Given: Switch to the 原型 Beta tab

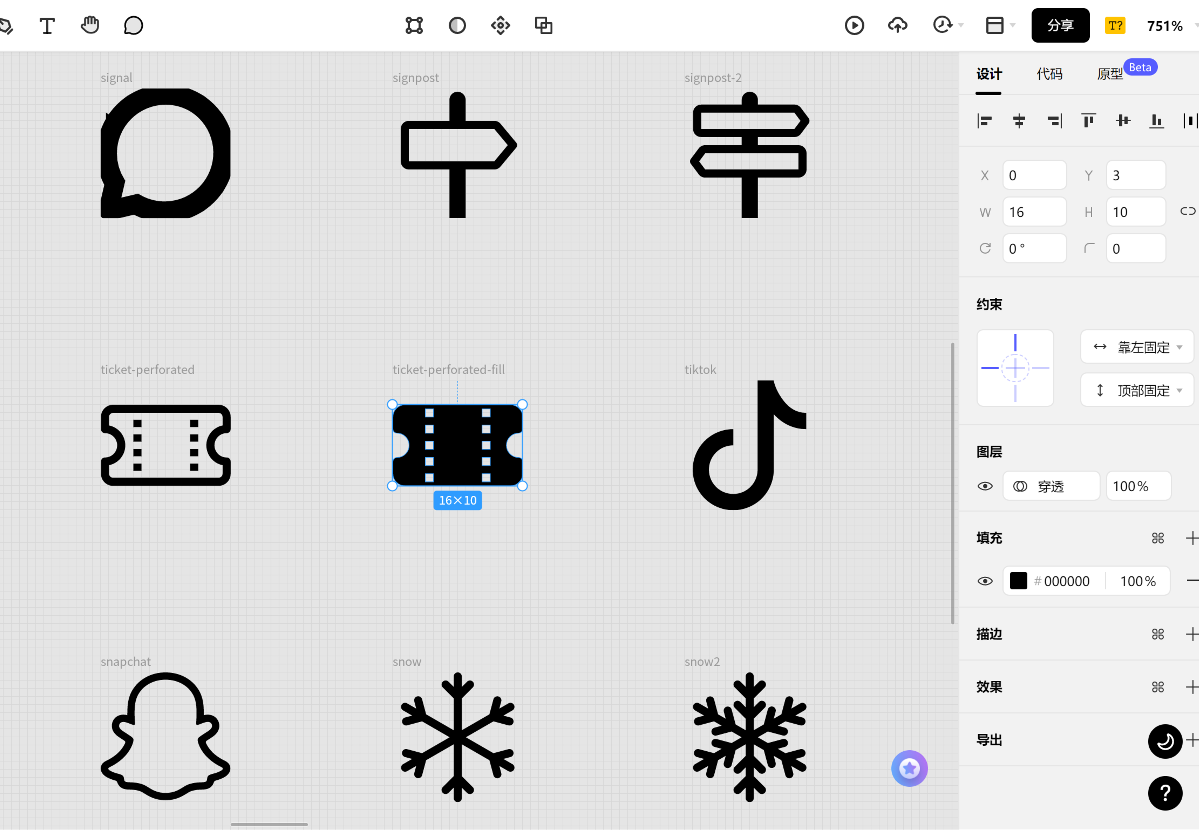Looking at the screenshot, I should (1126, 71).
